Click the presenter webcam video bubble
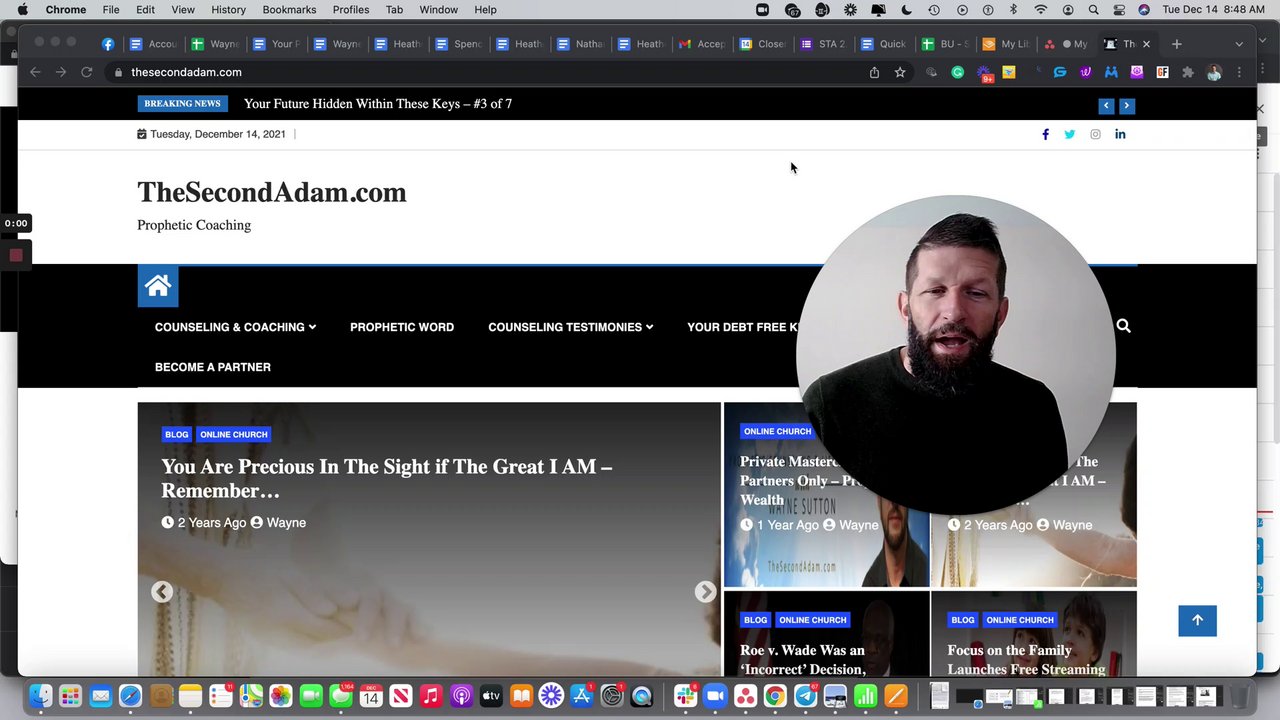The height and width of the screenshot is (720, 1280). click(957, 355)
